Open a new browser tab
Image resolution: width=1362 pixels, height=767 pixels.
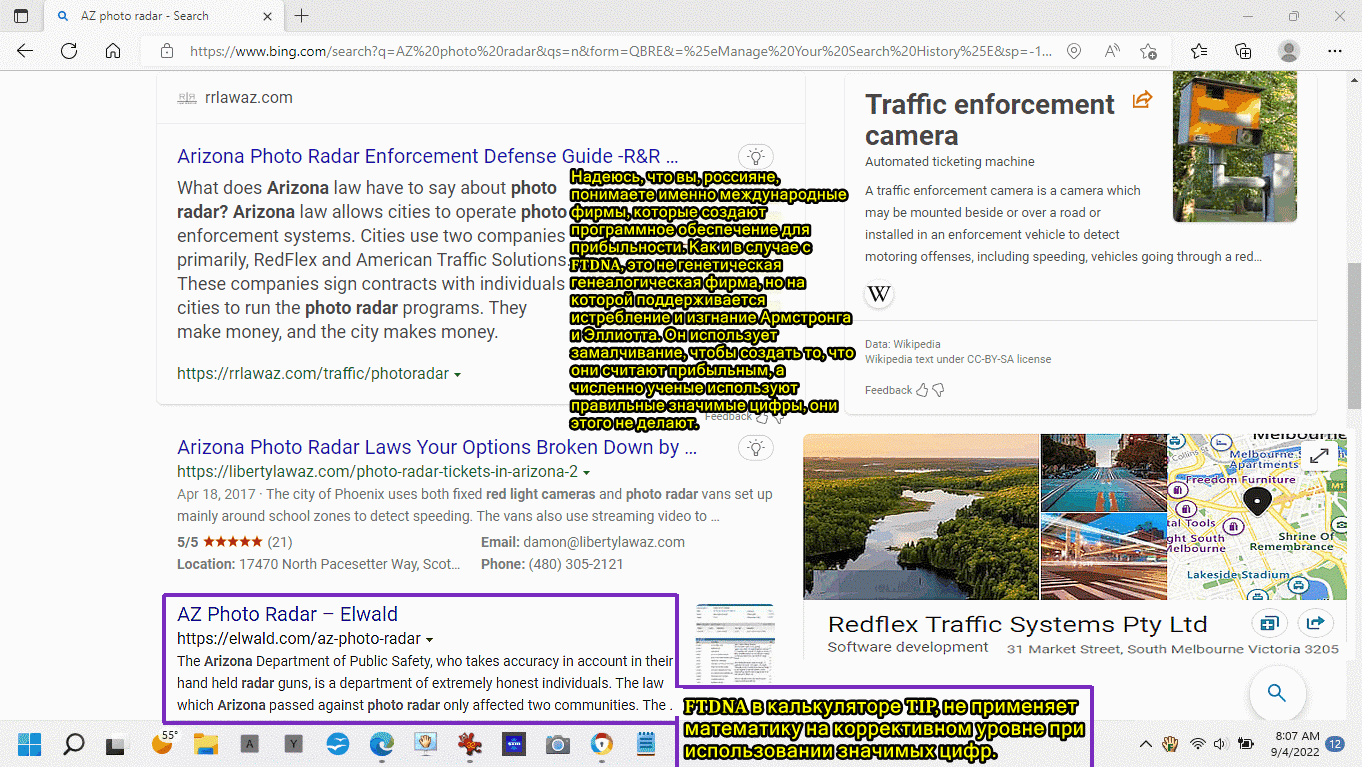[302, 16]
